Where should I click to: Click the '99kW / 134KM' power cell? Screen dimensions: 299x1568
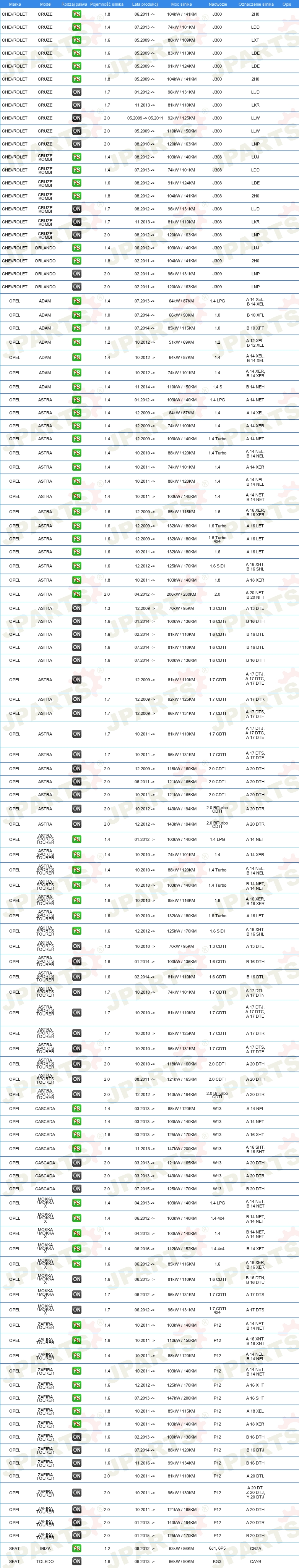click(182, 1463)
